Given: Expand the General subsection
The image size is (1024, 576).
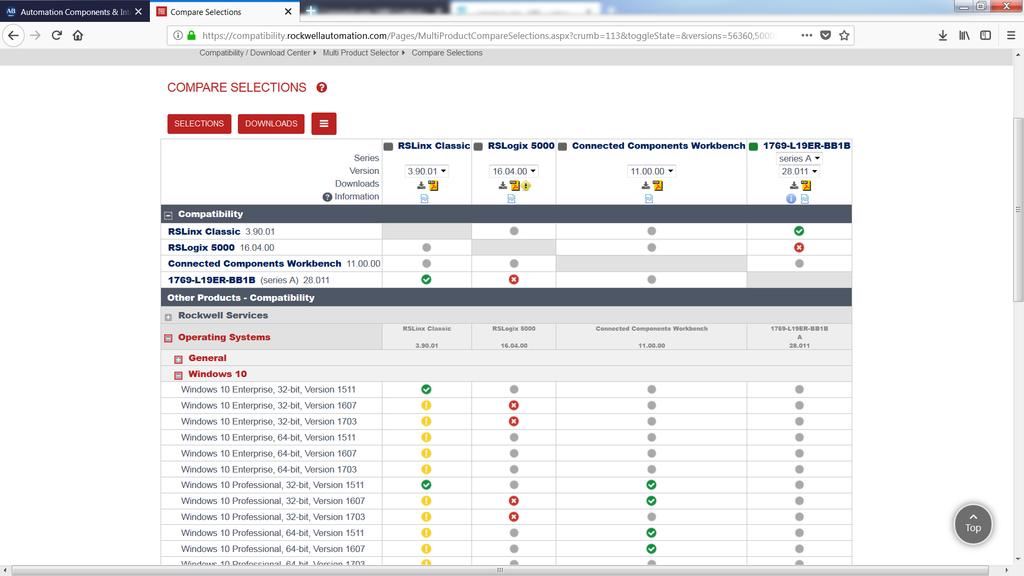Looking at the screenshot, I should (178, 359).
